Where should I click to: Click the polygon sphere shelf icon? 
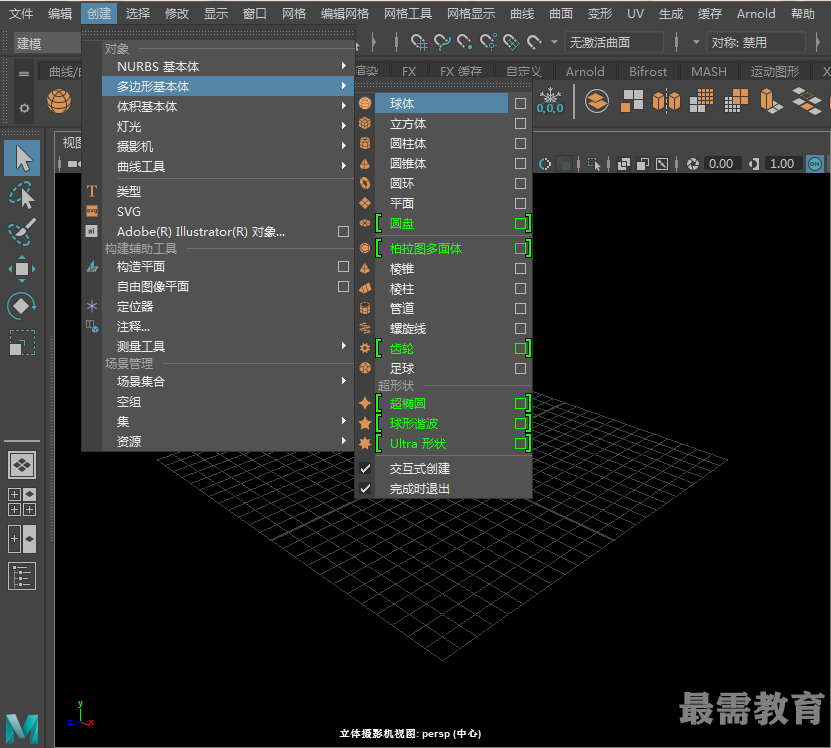pos(59,101)
